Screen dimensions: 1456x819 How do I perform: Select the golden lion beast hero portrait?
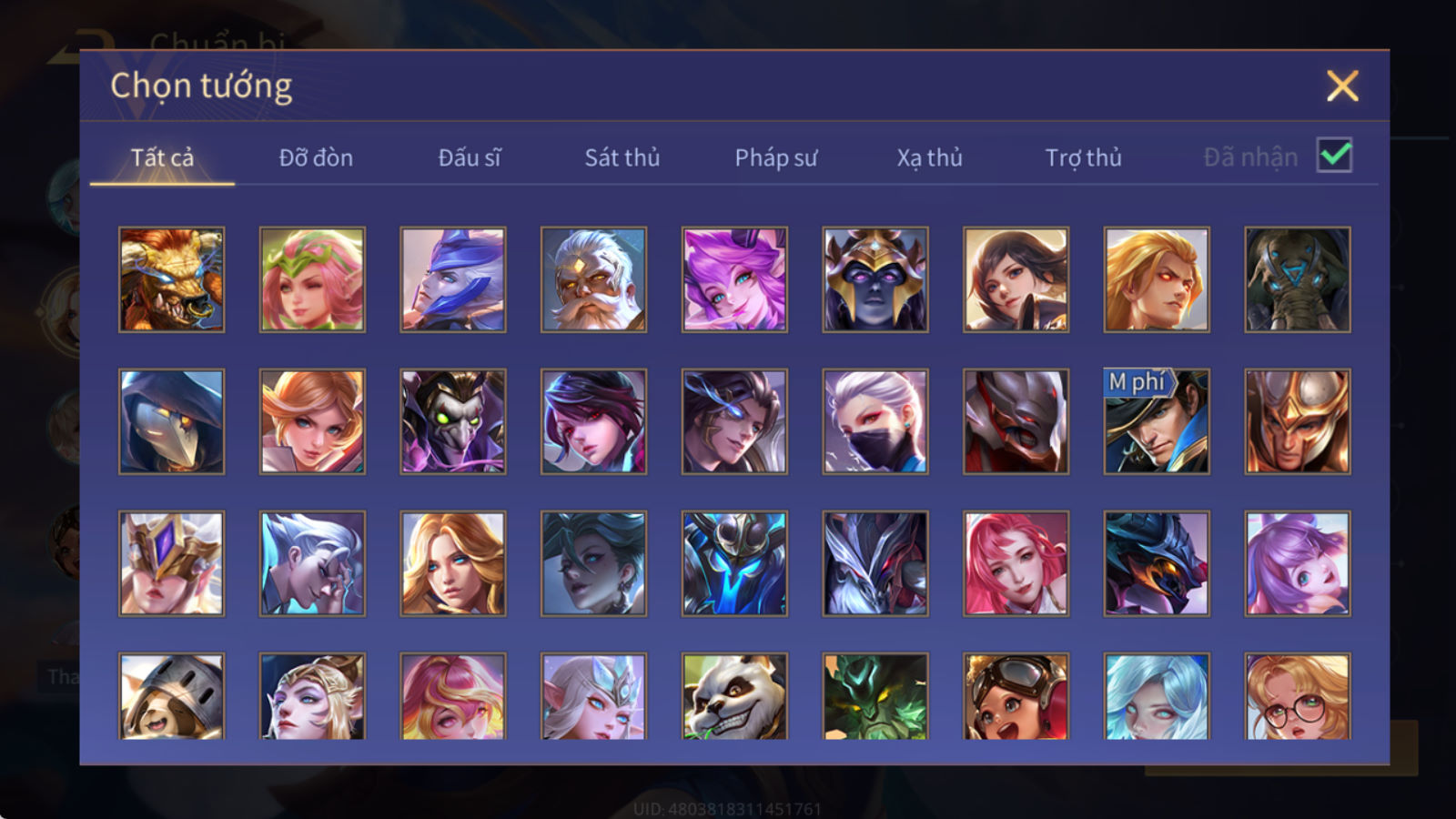click(171, 279)
